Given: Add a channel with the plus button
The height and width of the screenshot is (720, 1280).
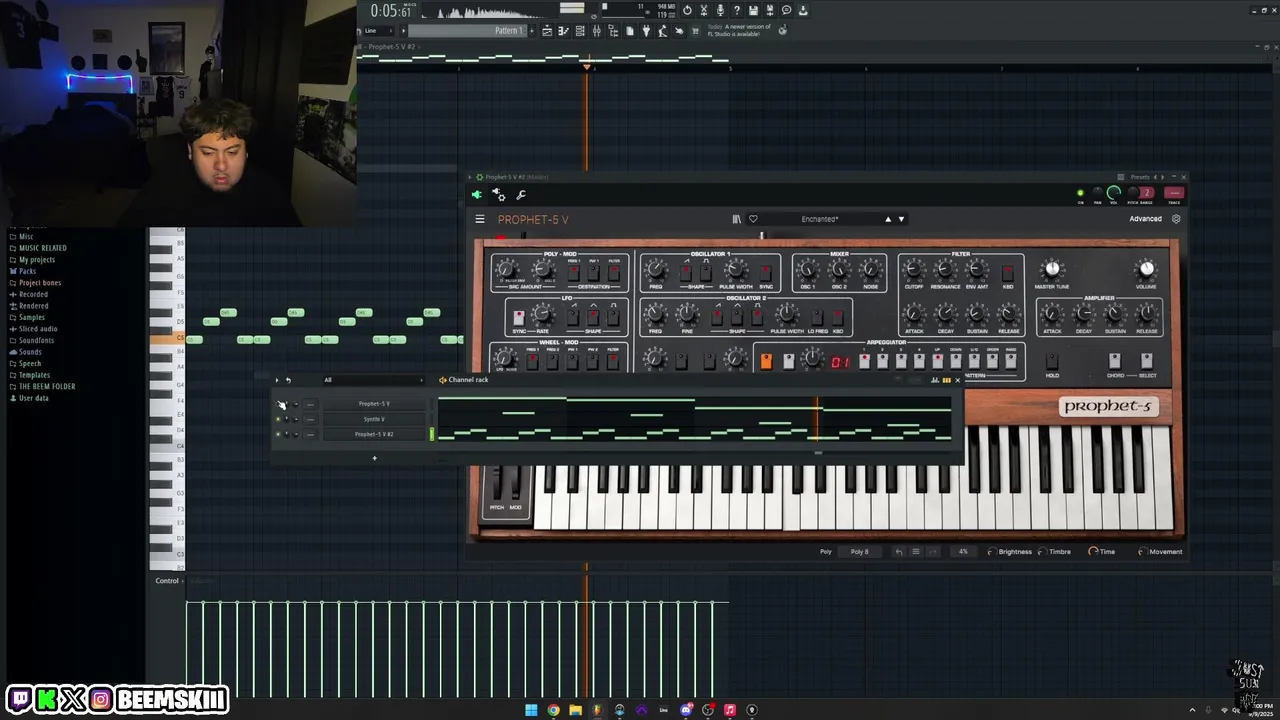Looking at the screenshot, I should [374, 458].
